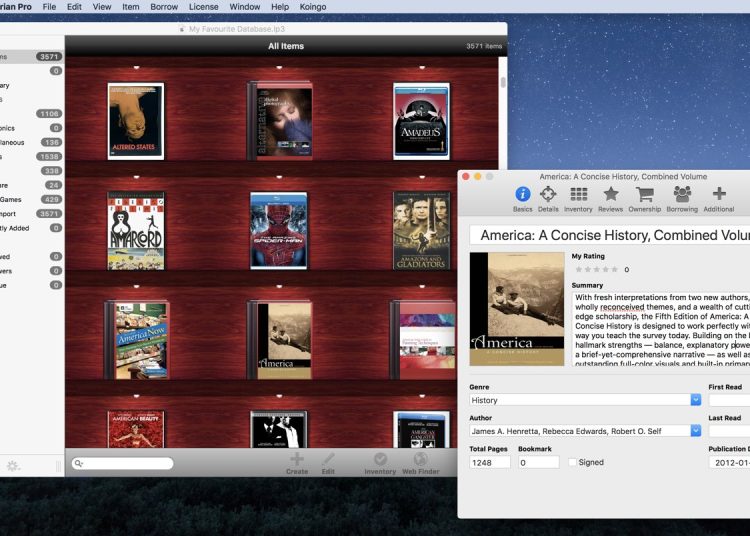Expand the Genre dropdown showing History

point(695,400)
